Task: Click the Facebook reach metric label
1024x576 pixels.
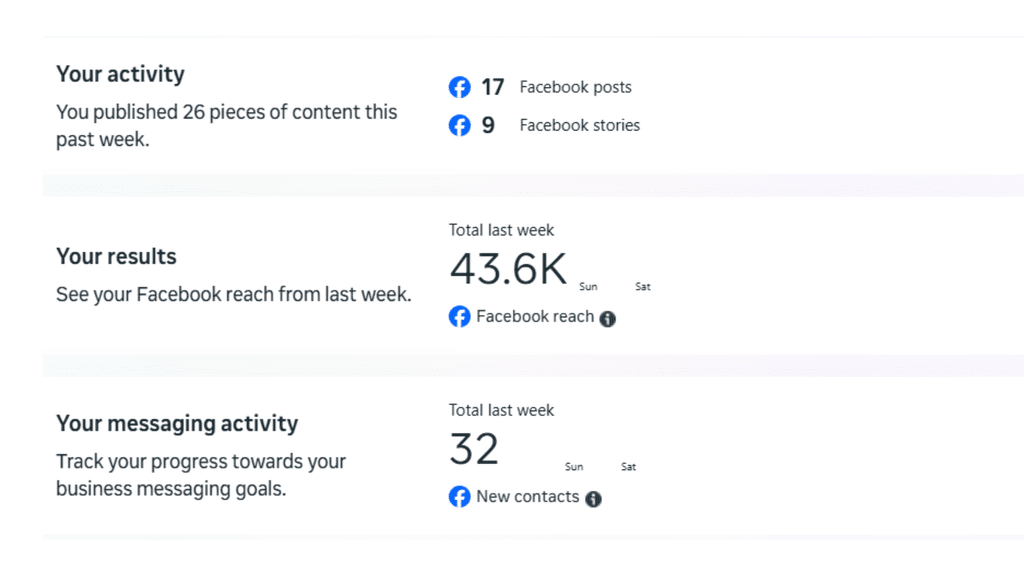Action: coord(535,316)
